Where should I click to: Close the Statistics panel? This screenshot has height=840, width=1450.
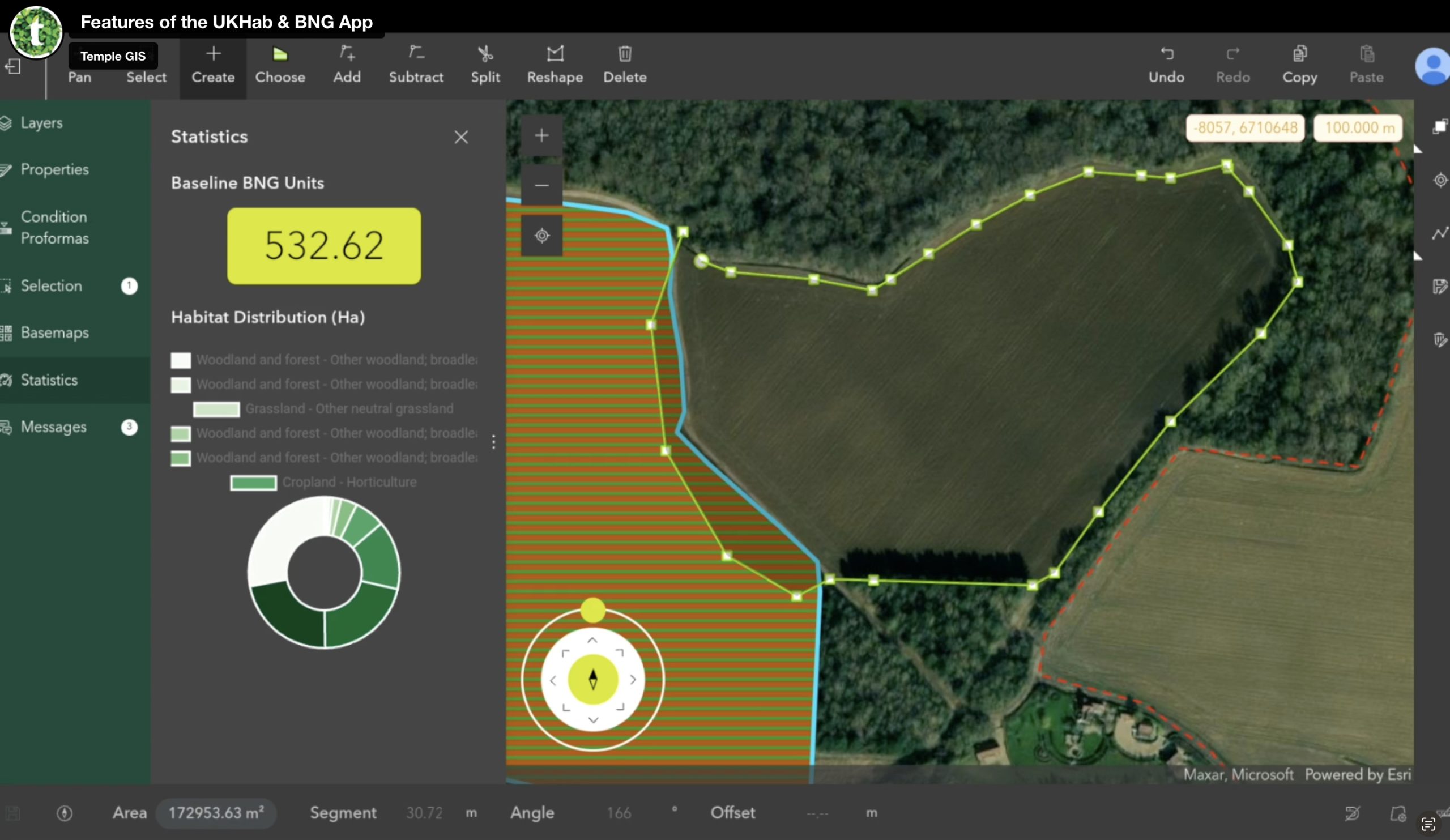(x=461, y=137)
